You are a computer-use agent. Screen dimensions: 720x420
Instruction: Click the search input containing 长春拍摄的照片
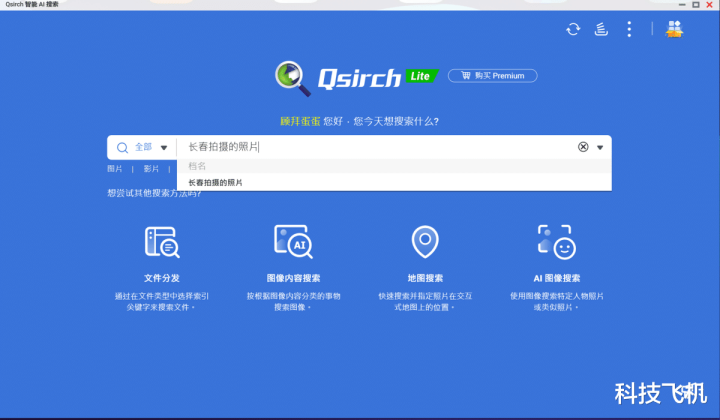(377, 147)
